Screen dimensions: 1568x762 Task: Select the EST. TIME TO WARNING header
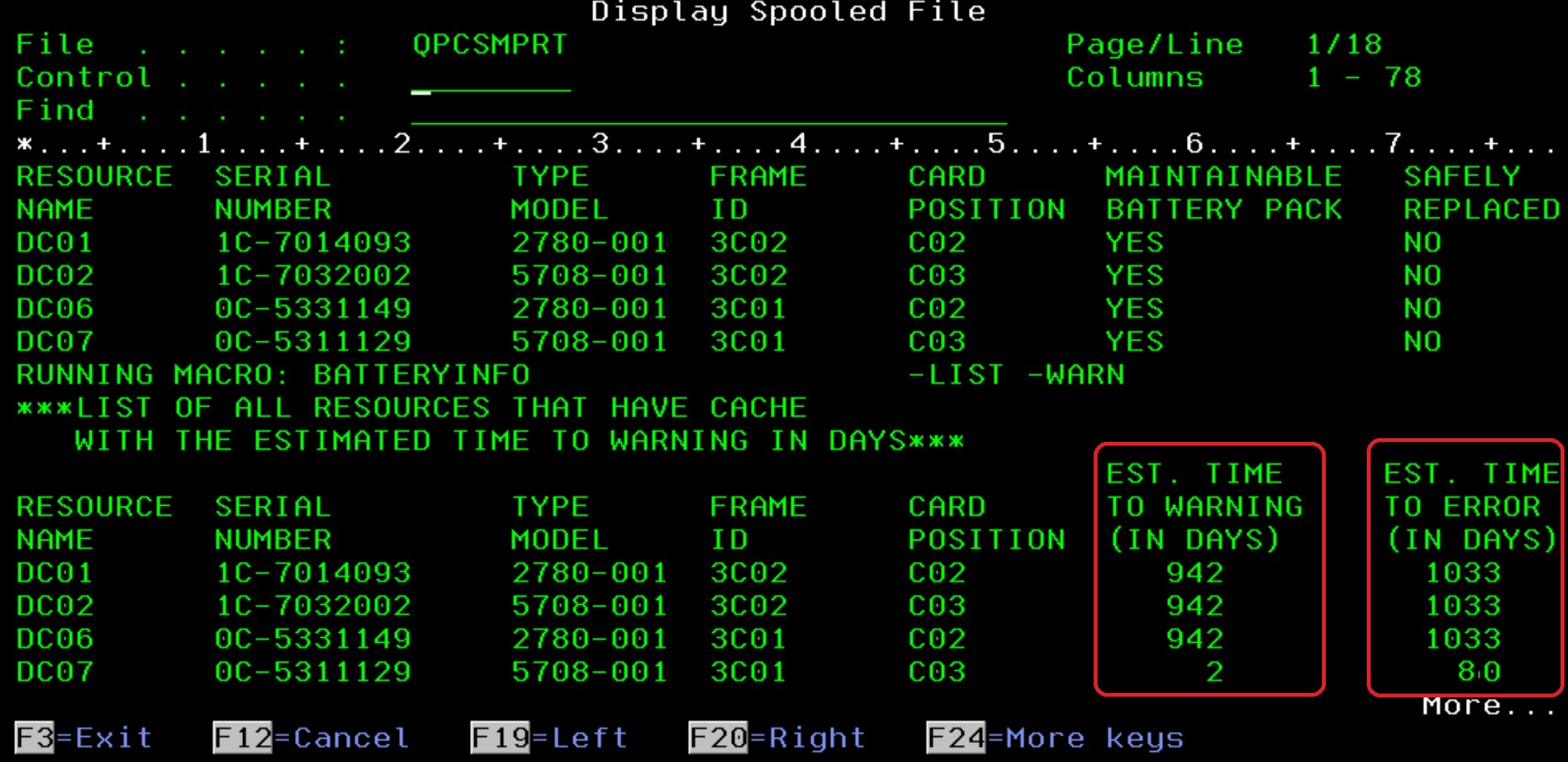(x=1204, y=507)
